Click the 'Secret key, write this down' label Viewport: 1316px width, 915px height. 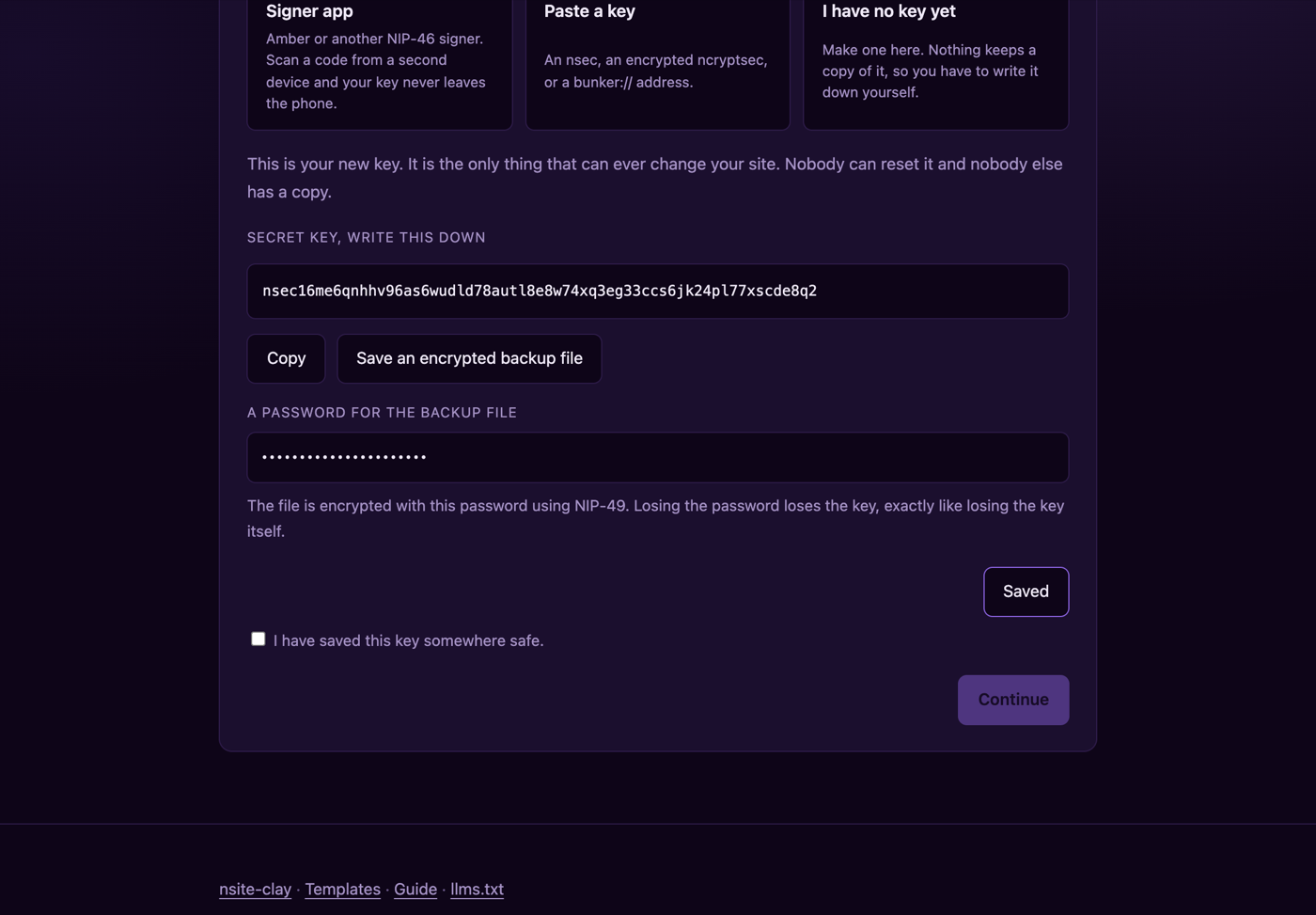(x=366, y=237)
